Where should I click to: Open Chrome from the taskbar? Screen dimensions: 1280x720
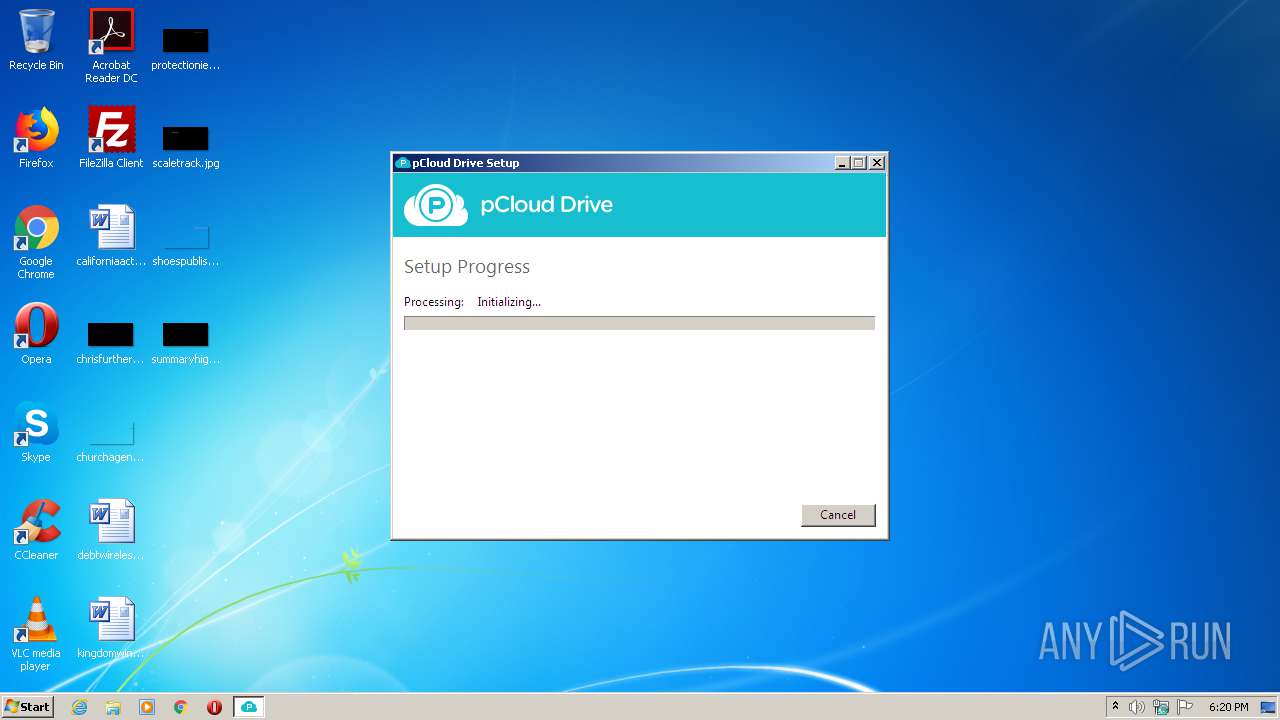coord(181,707)
